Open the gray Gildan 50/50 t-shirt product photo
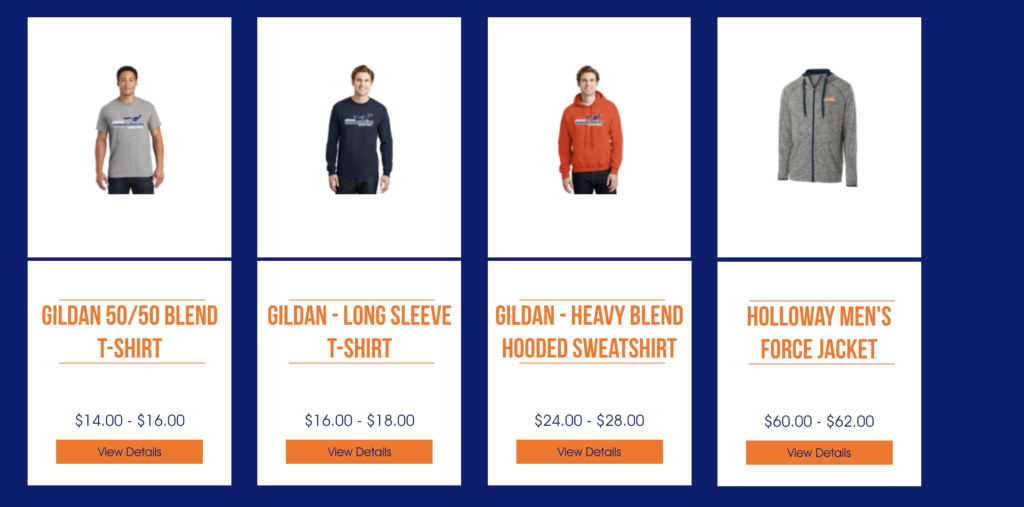 (129, 130)
